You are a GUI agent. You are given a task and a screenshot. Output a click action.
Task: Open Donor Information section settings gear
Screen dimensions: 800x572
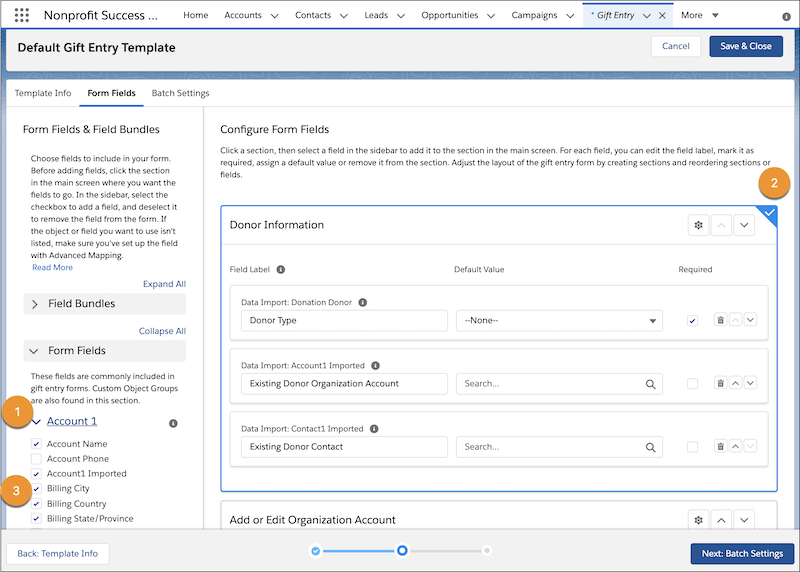(698, 225)
